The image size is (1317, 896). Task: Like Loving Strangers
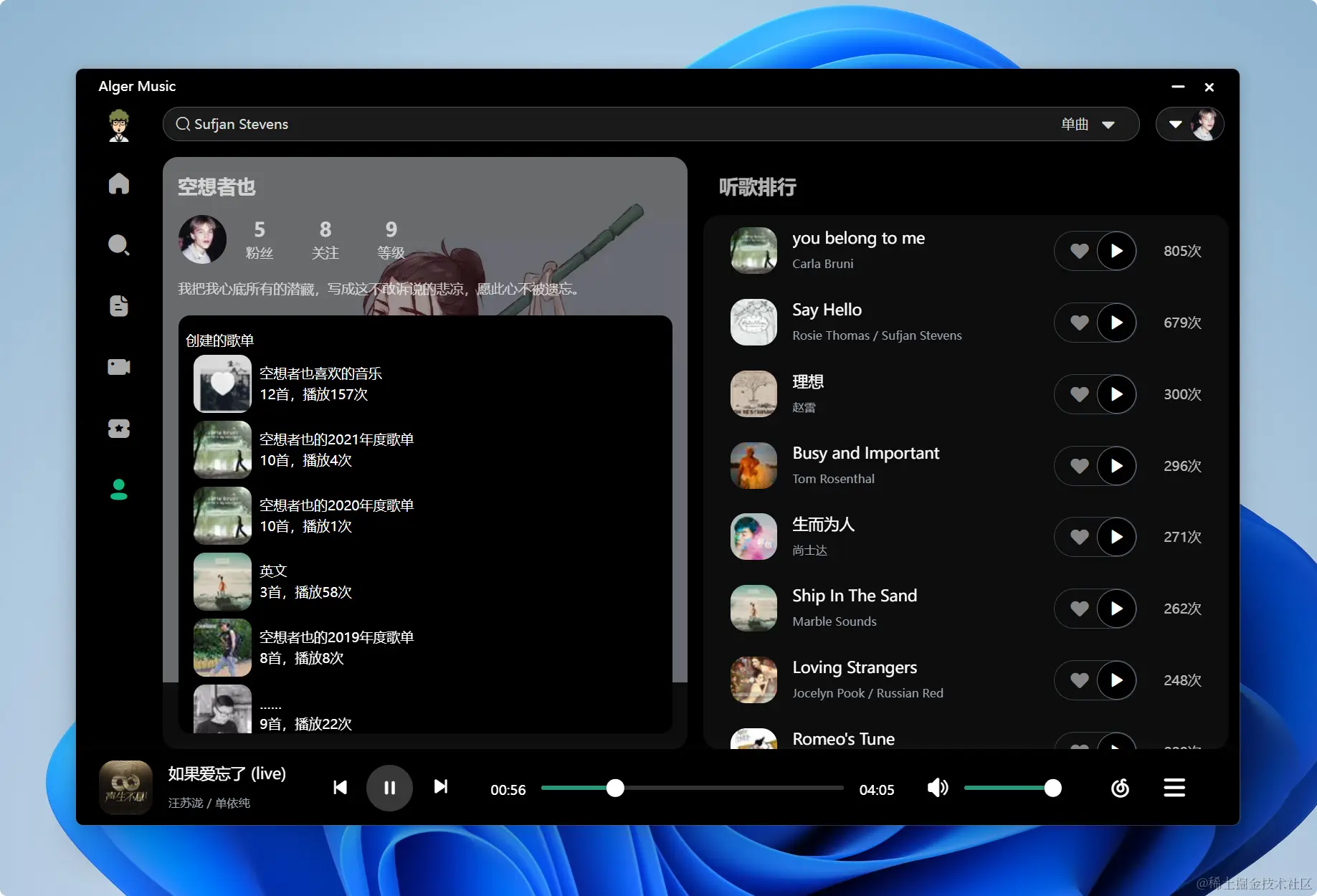1079,680
